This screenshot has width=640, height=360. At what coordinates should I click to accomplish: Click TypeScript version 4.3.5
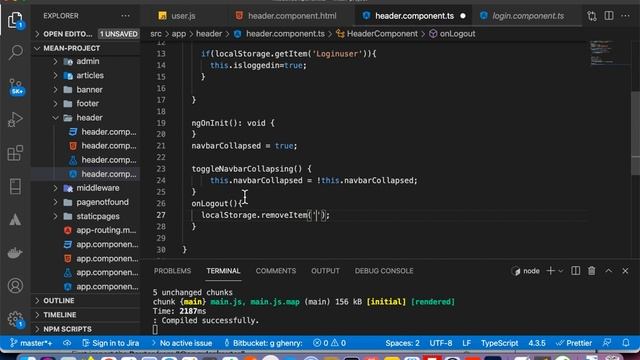coord(537,343)
